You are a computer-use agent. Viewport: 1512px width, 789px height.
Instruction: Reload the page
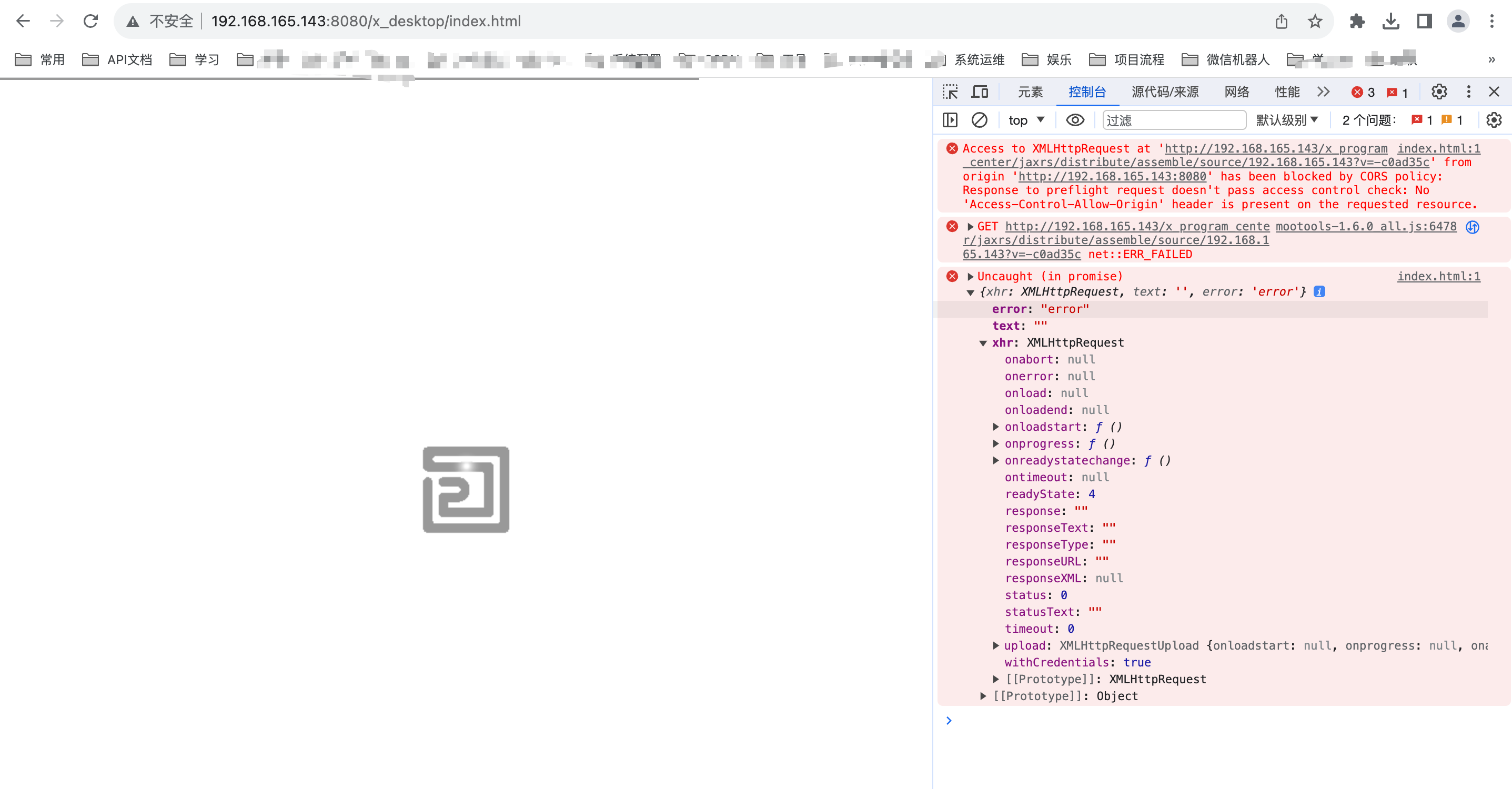pyautogui.click(x=90, y=22)
